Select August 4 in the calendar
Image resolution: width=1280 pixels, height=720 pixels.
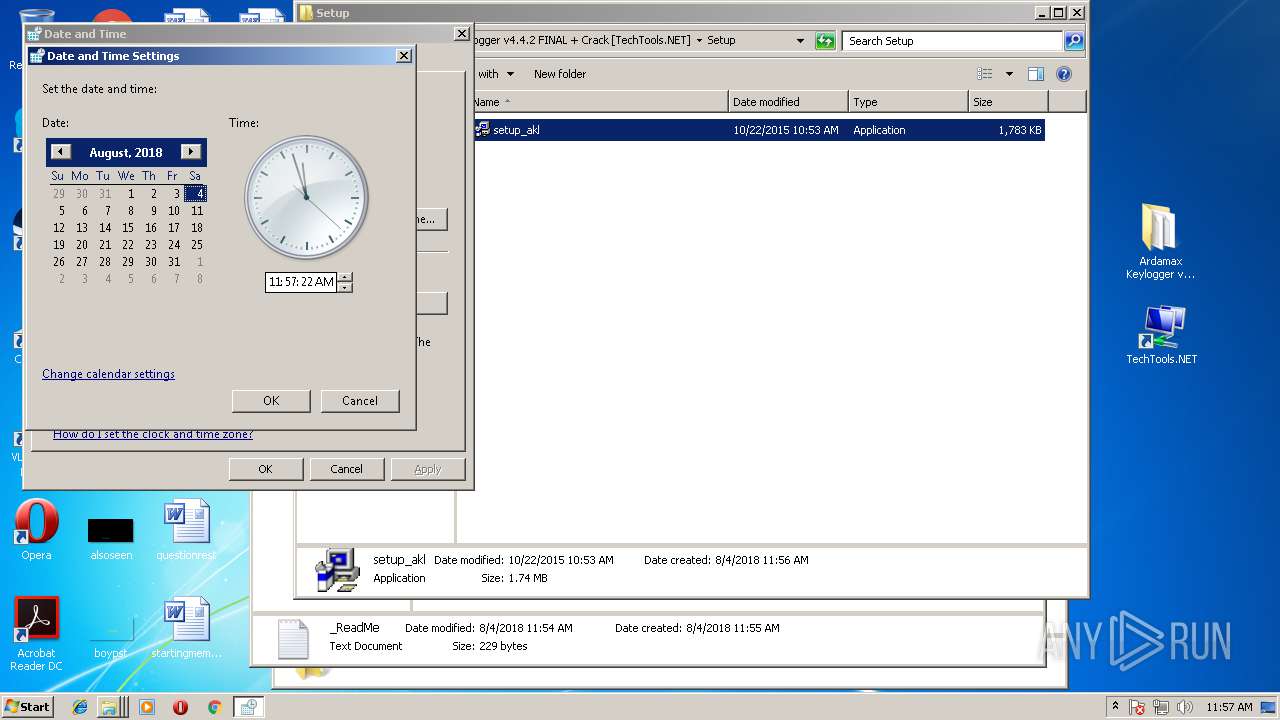(x=196, y=194)
